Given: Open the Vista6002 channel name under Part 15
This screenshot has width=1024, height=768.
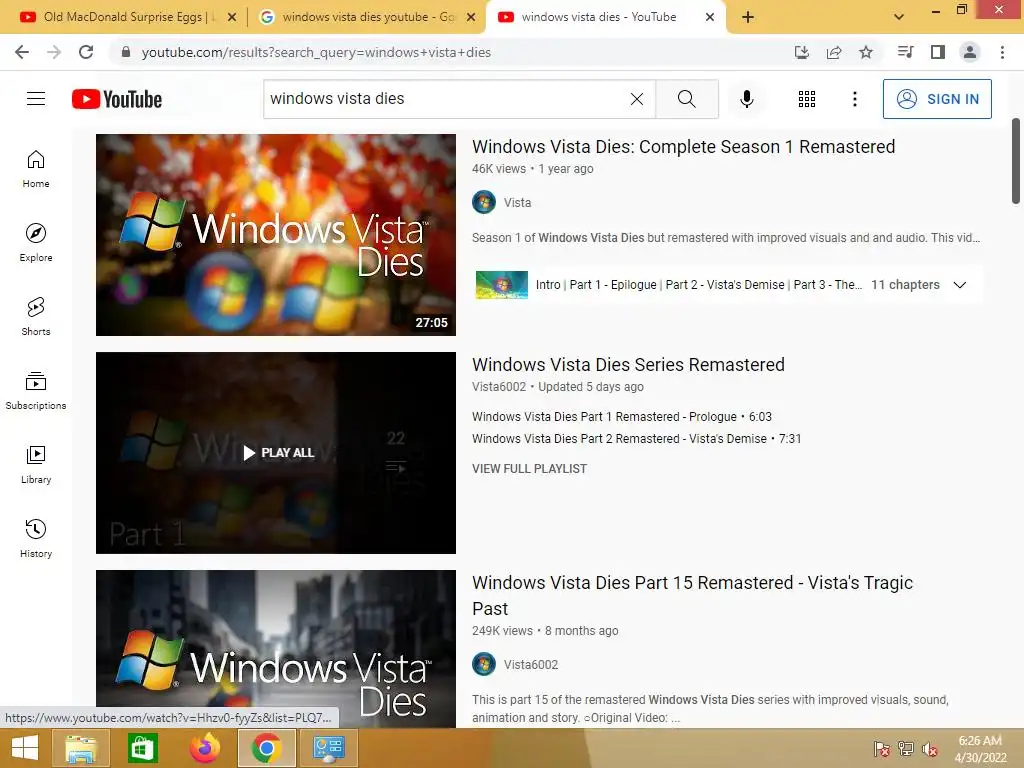Looking at the screenshot, I should pos(531,664).
